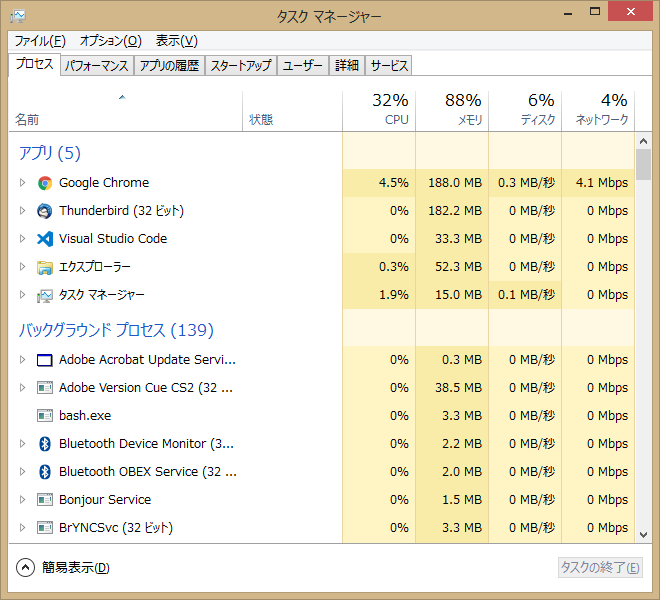
Task: Select the Bonjour Service process name
Action: tap(105, 500)
